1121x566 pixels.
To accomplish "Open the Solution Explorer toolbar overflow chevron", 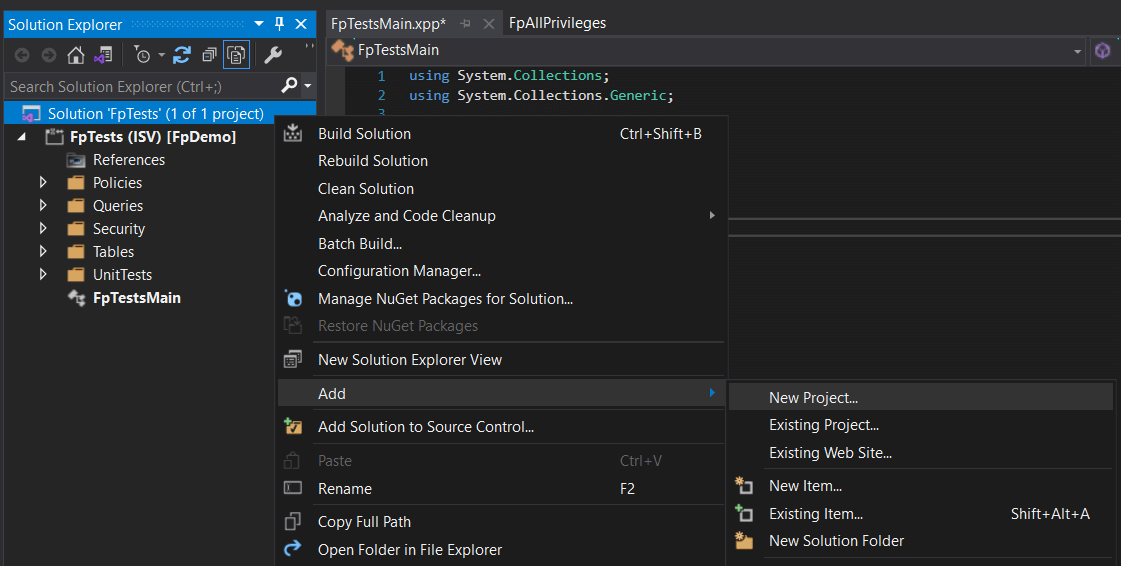I will (310, 47).
